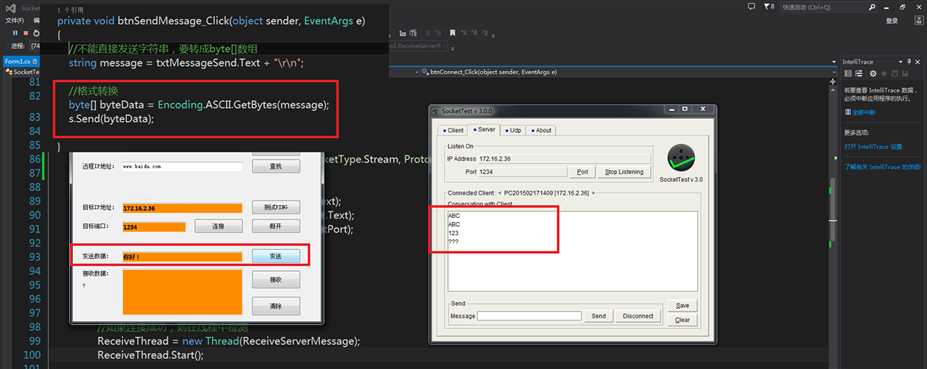Click the bookmark icon in the toolbar

452,33
